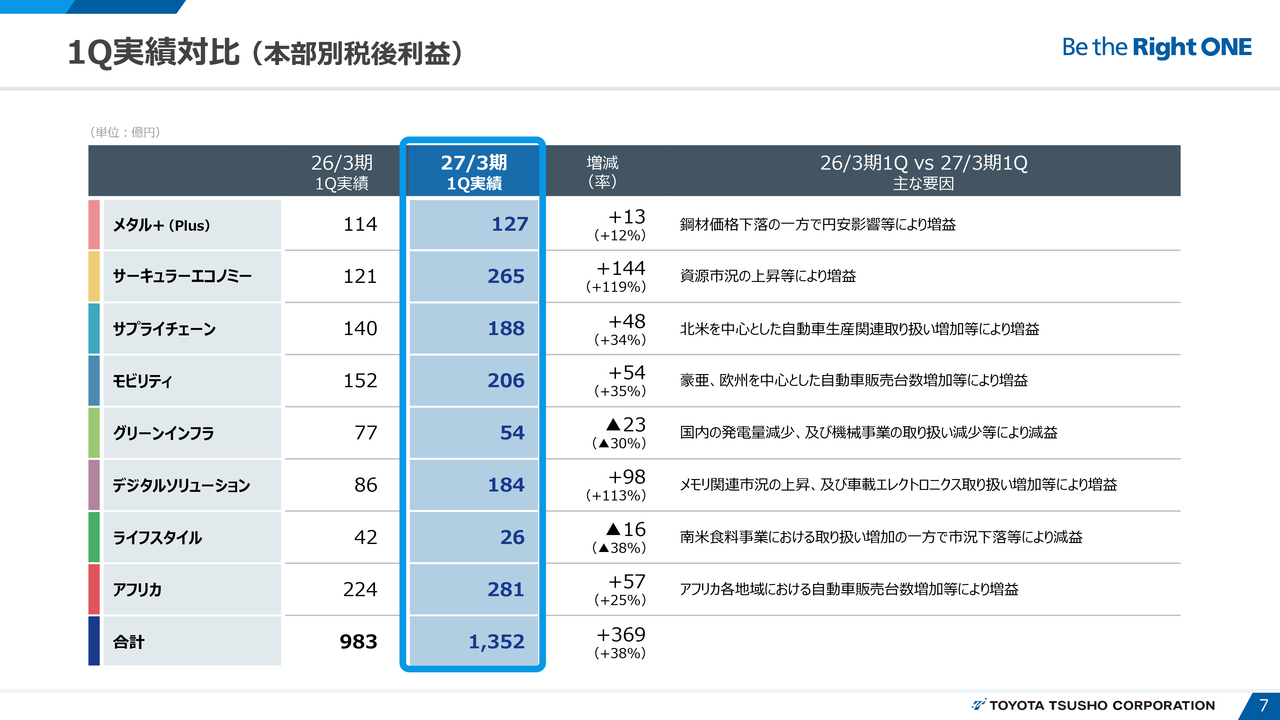This screenshot has width=1280, height=720.
Task: Click value 121 in サーキュラーエコノミー row
Action: tap(360, 276)
